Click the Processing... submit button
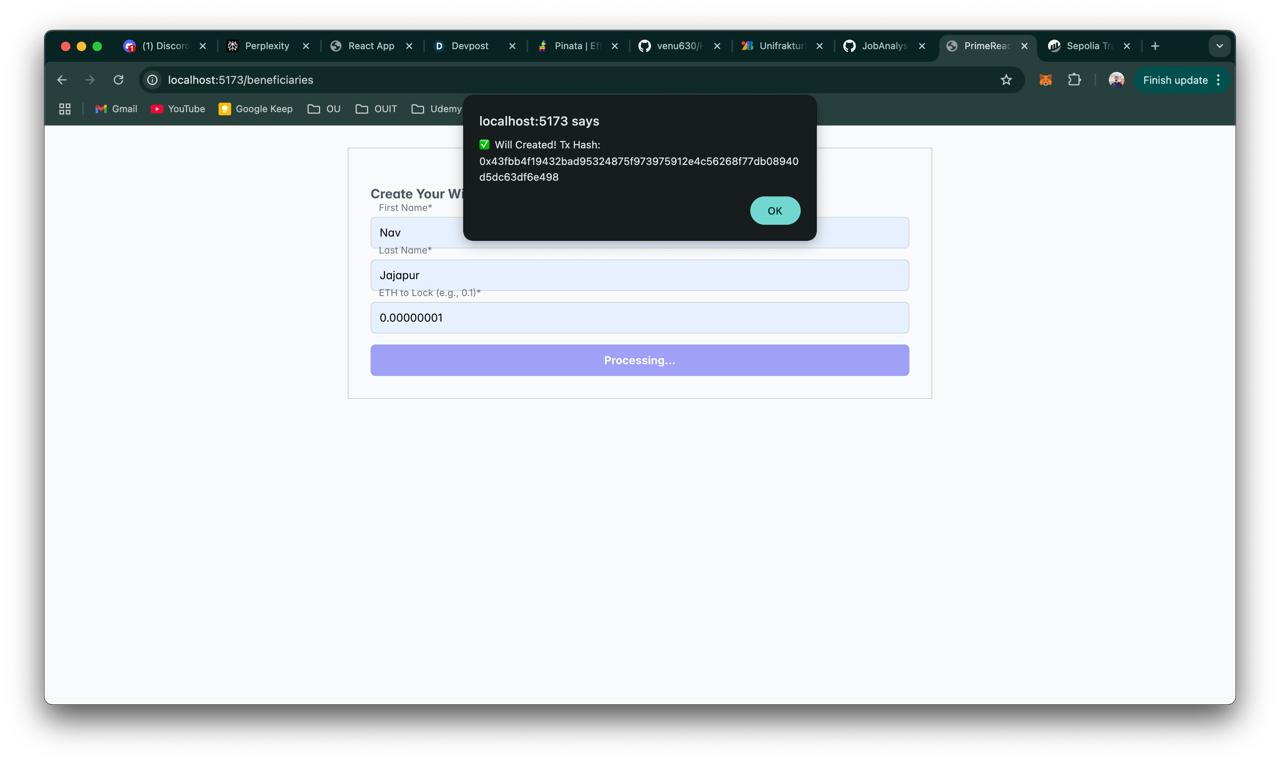Screen dimensions: 1280x763 click(x=640, y=360)
